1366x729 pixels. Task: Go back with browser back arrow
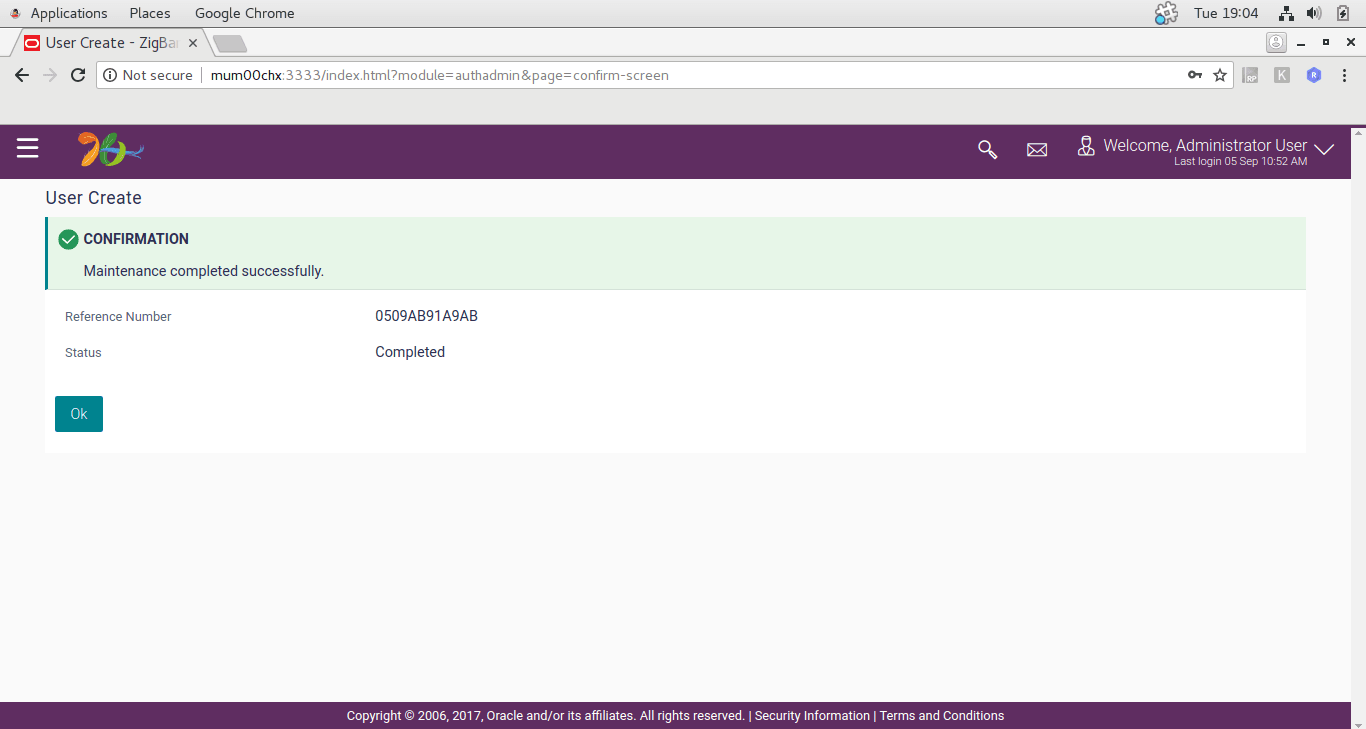(22, 75)
